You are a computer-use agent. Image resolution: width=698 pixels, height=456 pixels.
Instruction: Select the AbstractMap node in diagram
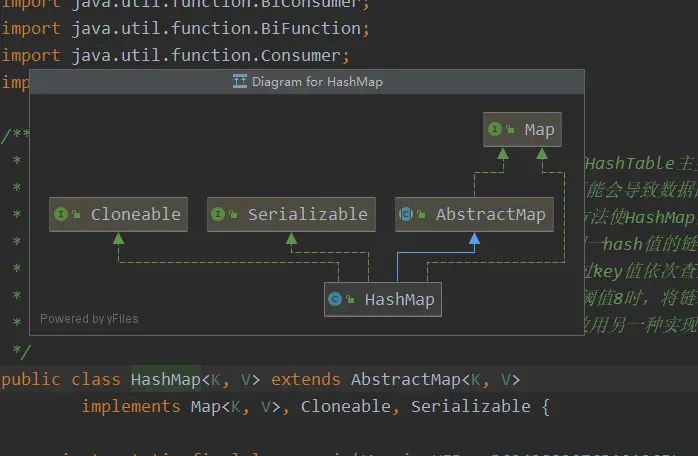pyautogui.click(x=474, y=214)
